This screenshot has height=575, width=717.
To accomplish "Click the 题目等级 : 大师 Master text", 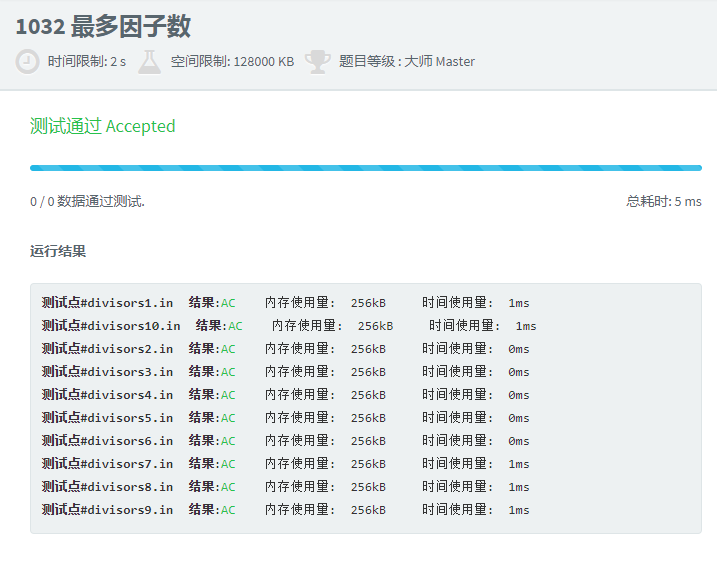I will 407,61.
